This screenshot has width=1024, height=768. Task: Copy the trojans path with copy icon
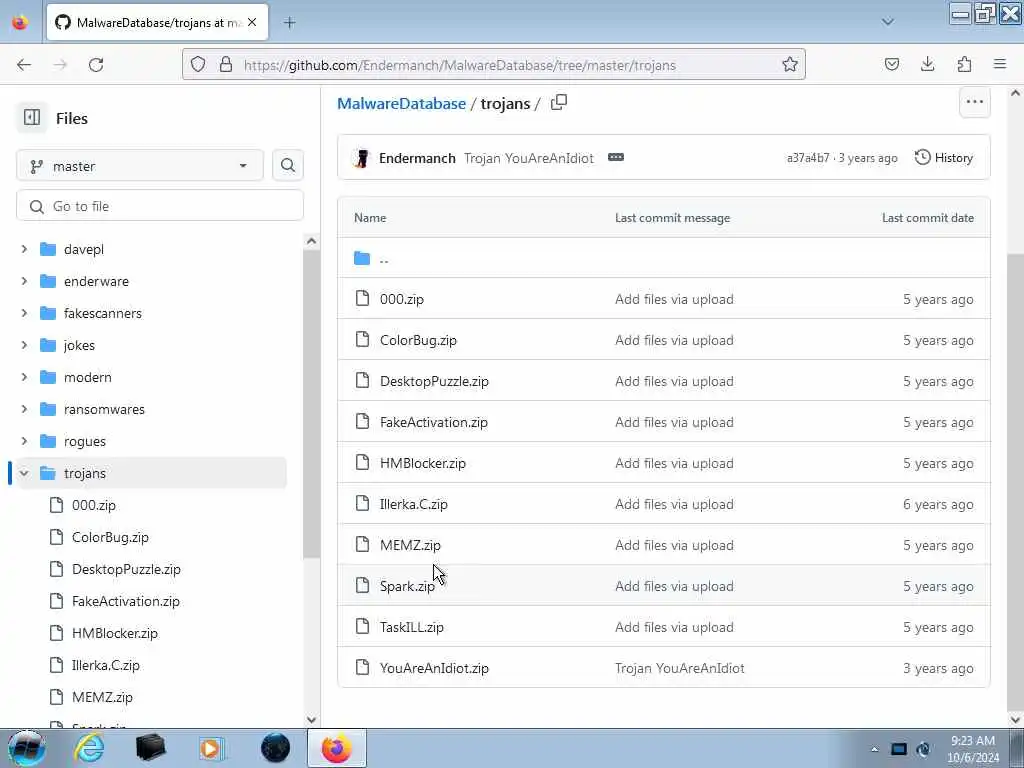559,103
